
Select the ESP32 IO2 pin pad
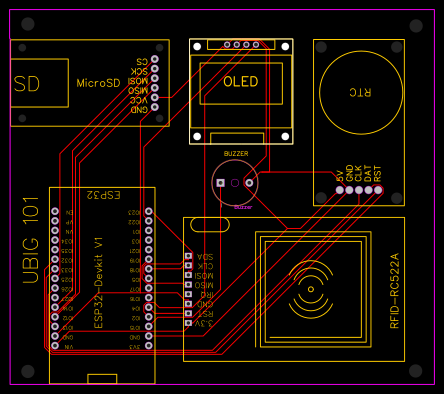[149, 317]
